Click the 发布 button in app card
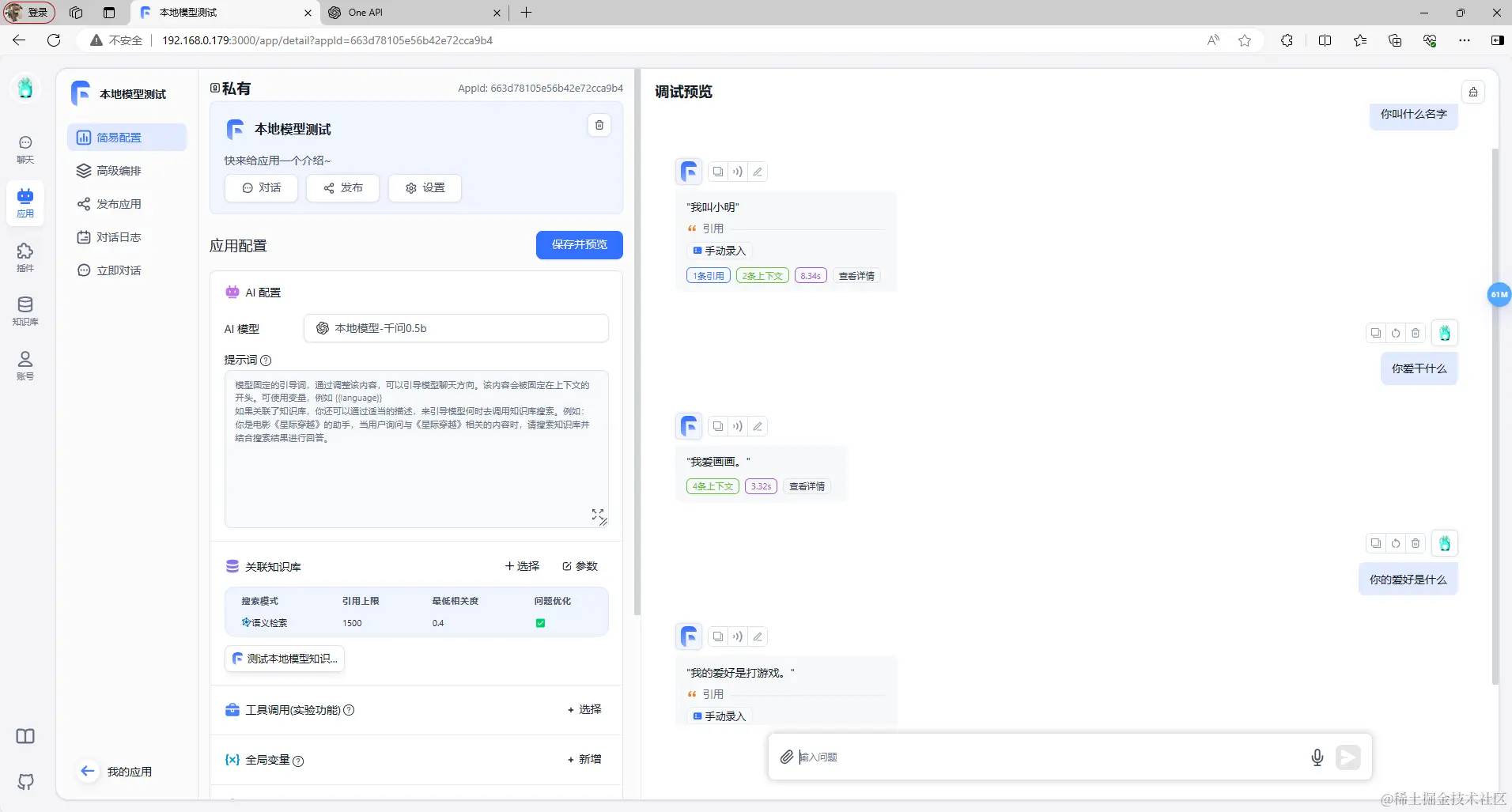Viewport: 1512px width, 812px height. point(343,188)
